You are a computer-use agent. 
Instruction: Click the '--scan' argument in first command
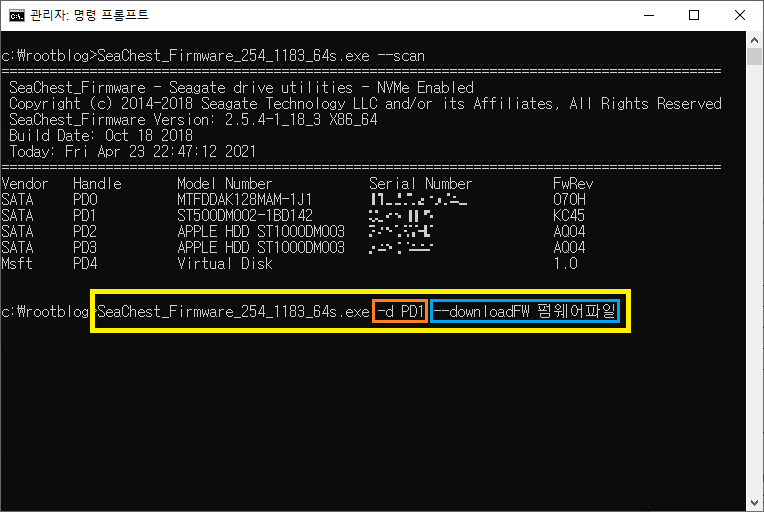[x=401, y=56]
